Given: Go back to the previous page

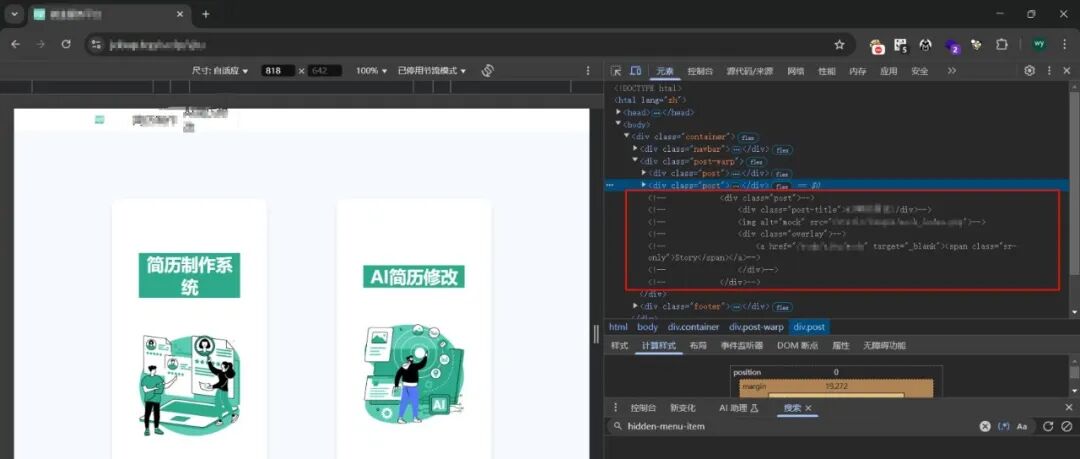Looking at the screenshot, I should coord(15,44).
